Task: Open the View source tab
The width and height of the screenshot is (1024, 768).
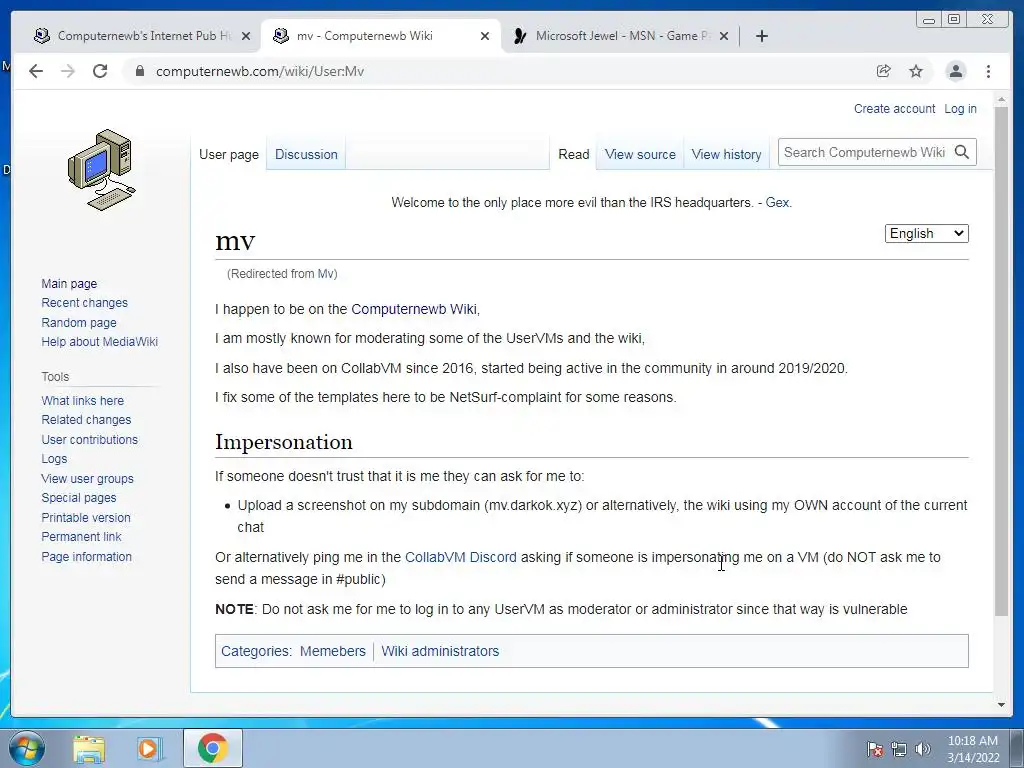Action: tap(640, 154)
